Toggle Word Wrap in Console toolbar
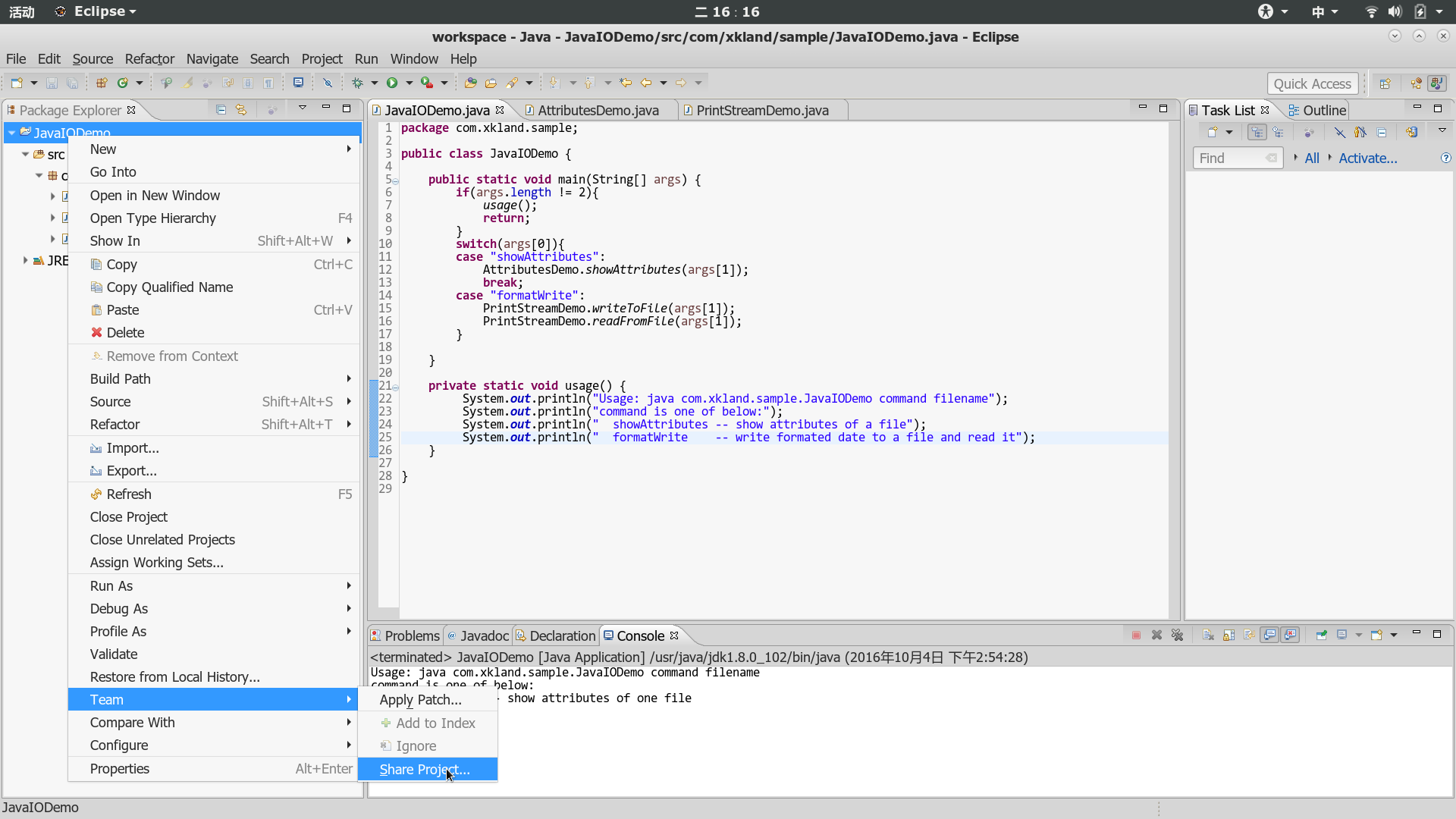The height and width of the screenshot is (819, 1456). (x=1250, y=635)
